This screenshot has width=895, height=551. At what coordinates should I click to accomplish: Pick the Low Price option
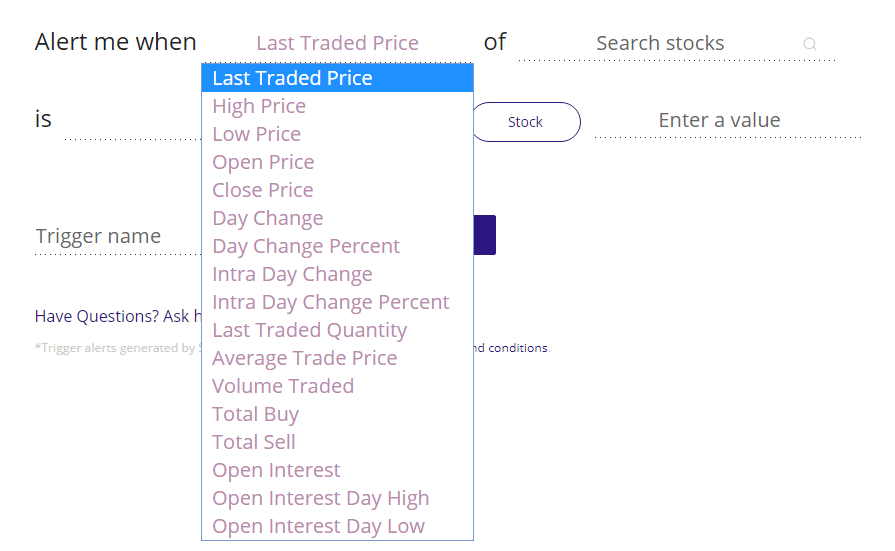[337, 134]
